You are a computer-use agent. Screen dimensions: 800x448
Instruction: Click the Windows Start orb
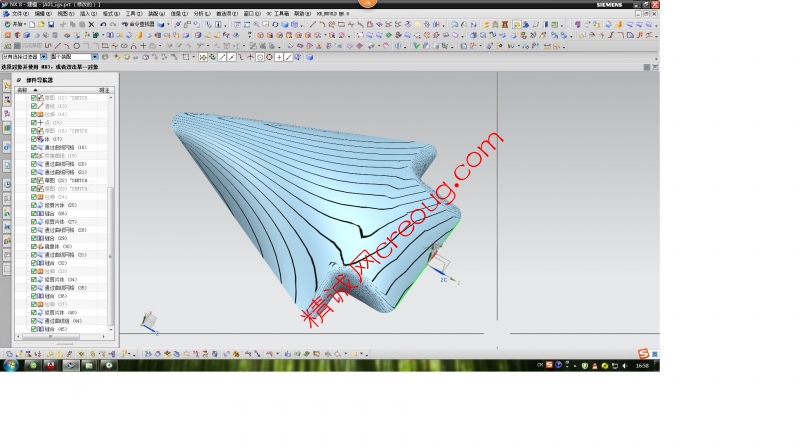click(10, 366)
